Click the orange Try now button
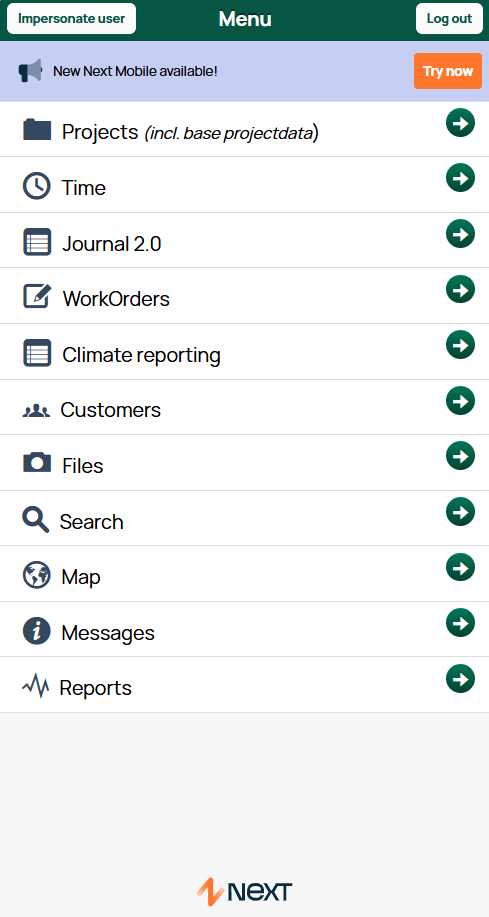 point(448,71)
